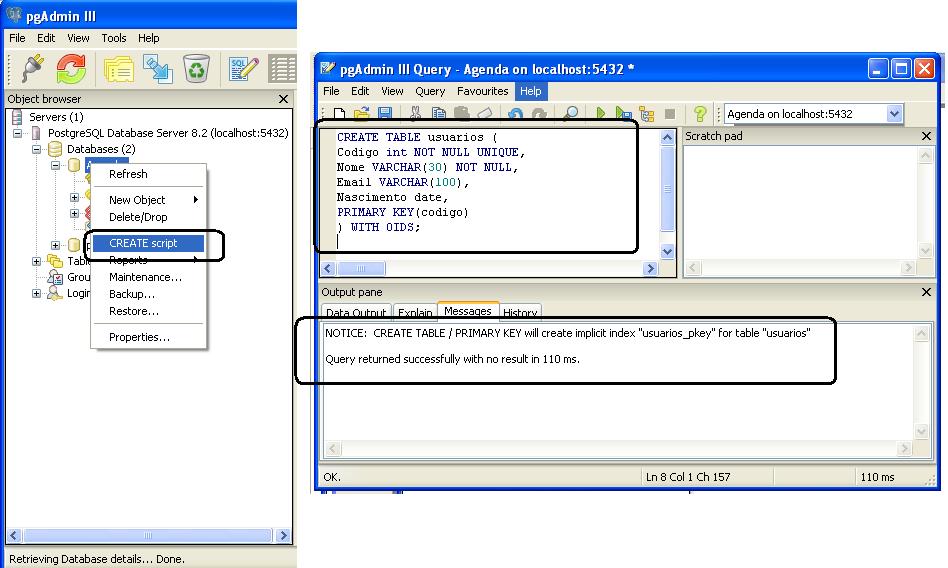Click the green question mark Help icon
948x568 pixels.
click(700, 114)
